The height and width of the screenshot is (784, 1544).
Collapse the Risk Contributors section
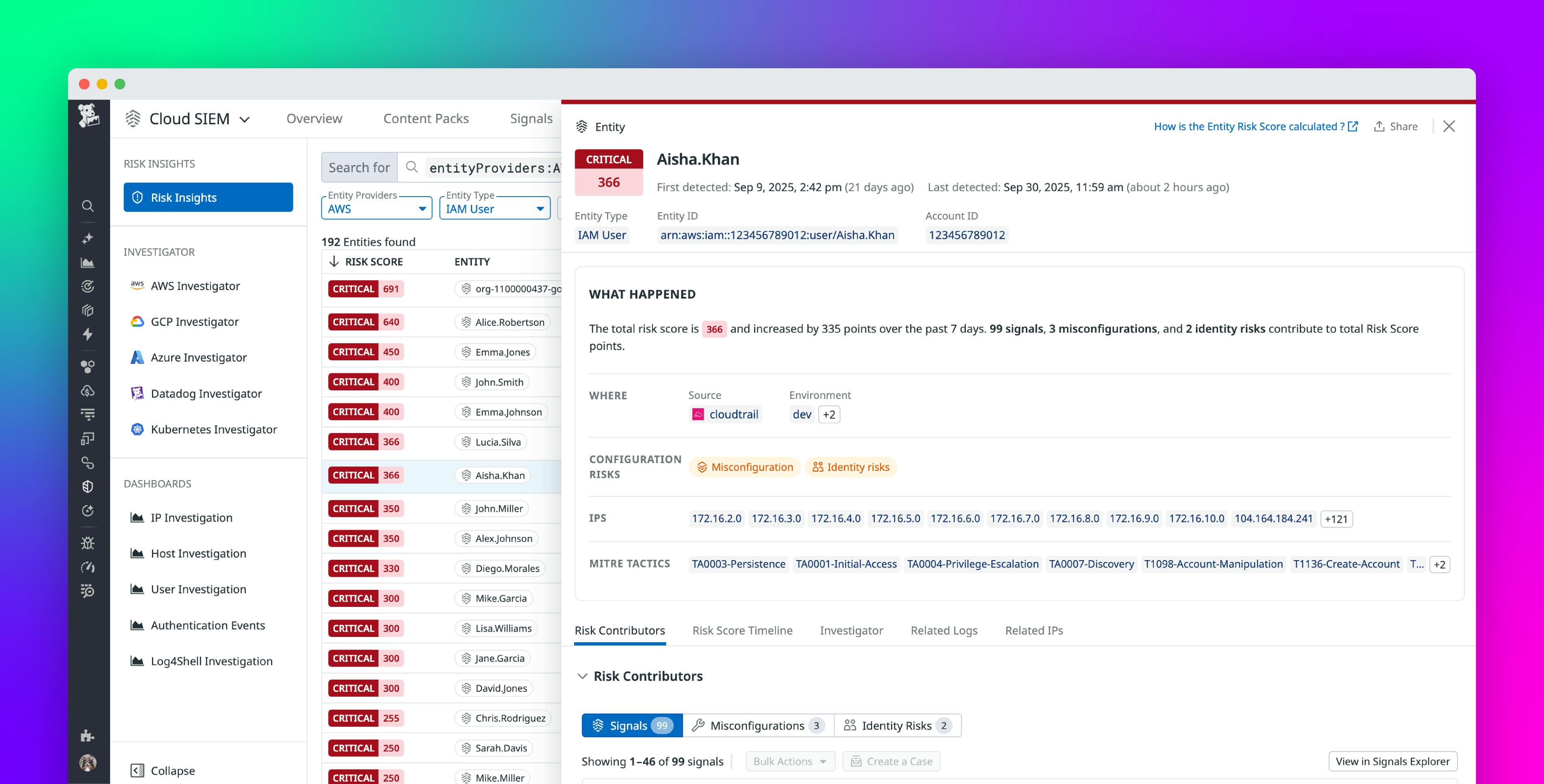[583, 676]
